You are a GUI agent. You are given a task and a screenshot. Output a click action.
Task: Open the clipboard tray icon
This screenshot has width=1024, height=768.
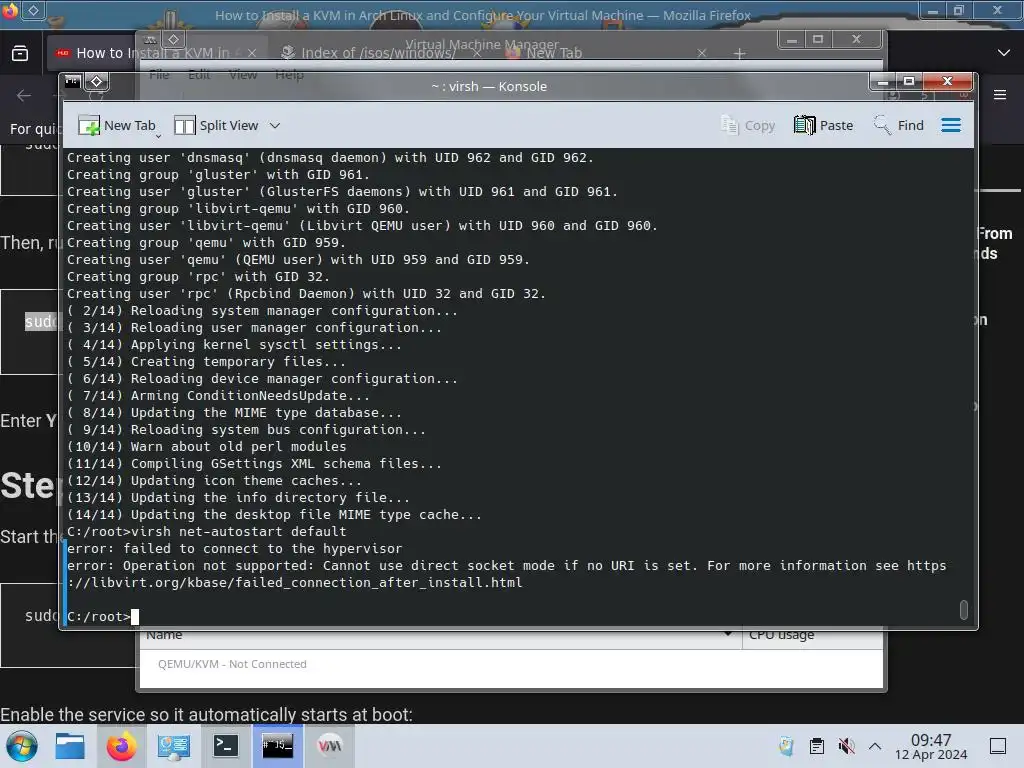[x=816, y=746]
